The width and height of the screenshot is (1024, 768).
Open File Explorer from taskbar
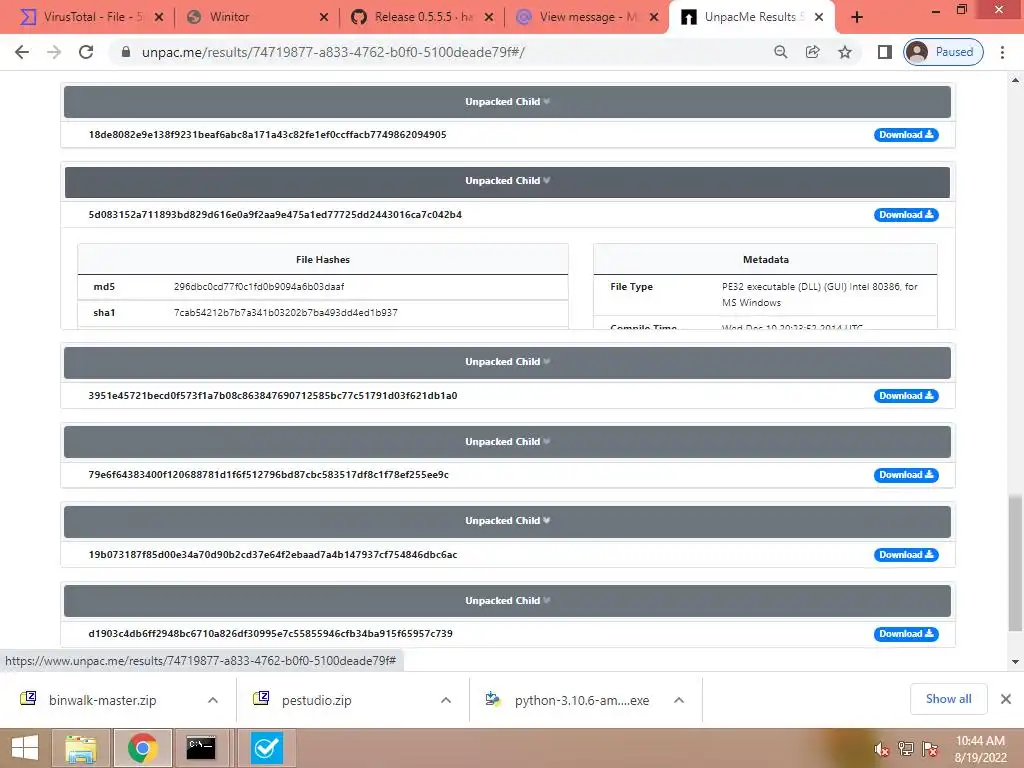(x=80, y=748)
